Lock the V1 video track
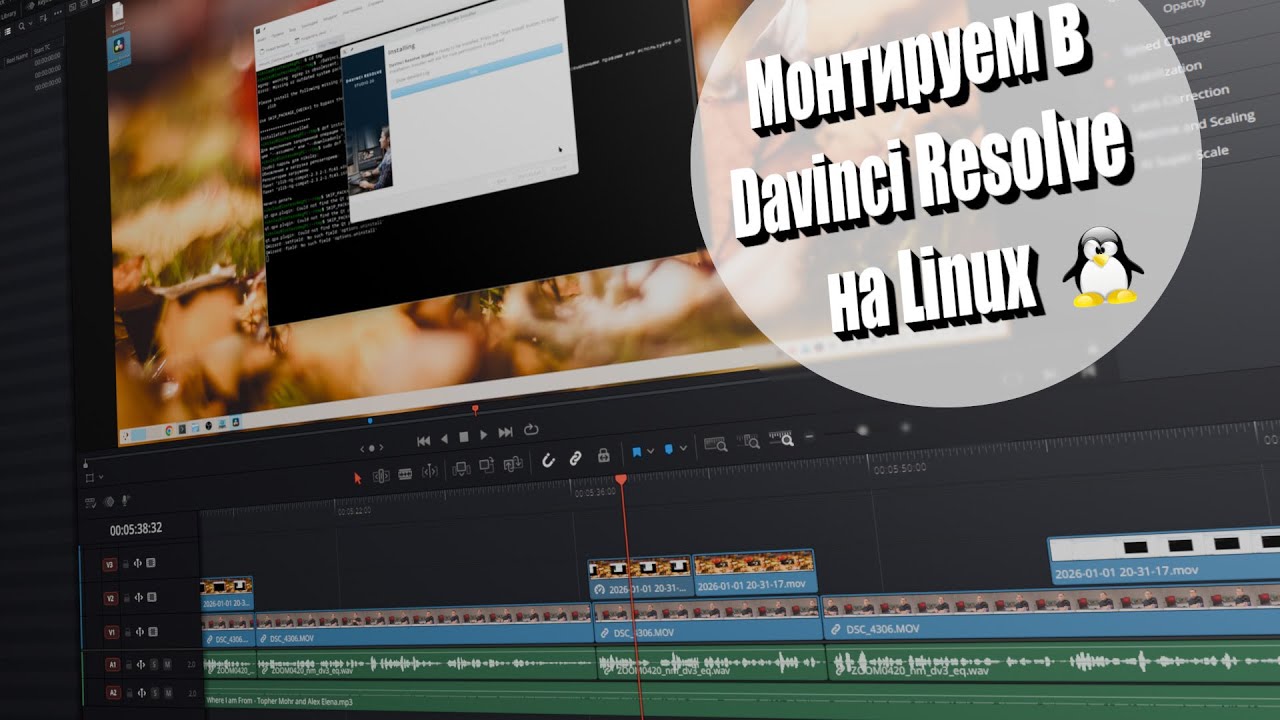The height and width of the screenshot is (720, 1280). 128,632
